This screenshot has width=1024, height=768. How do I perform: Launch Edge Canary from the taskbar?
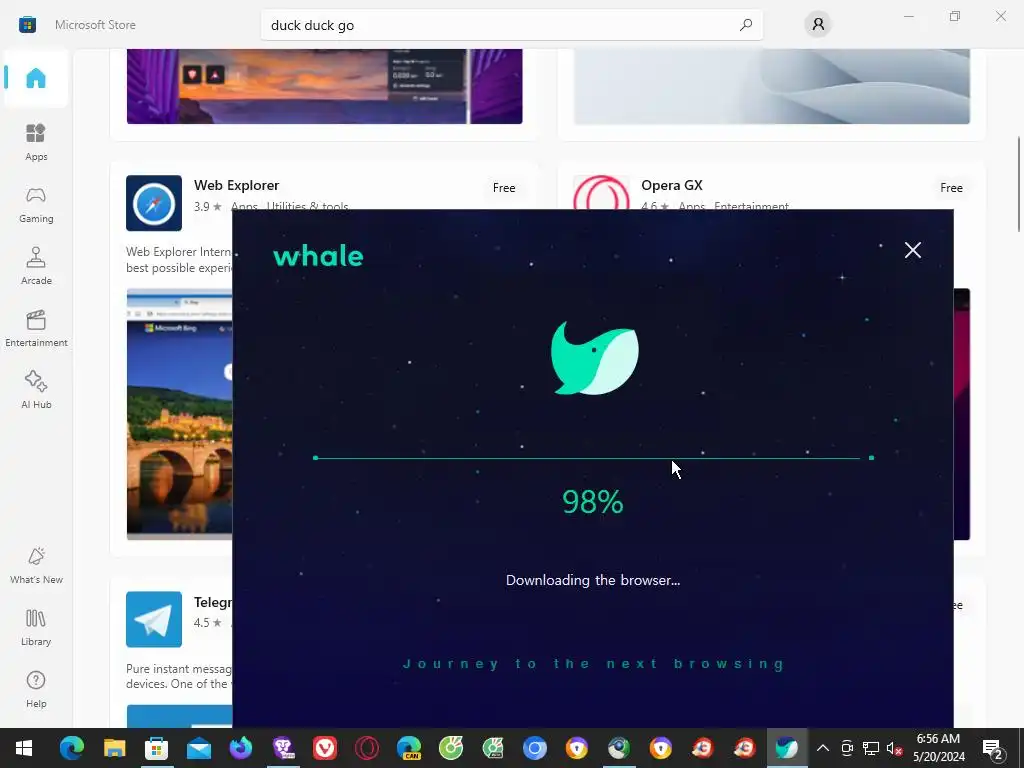point(409,748)
